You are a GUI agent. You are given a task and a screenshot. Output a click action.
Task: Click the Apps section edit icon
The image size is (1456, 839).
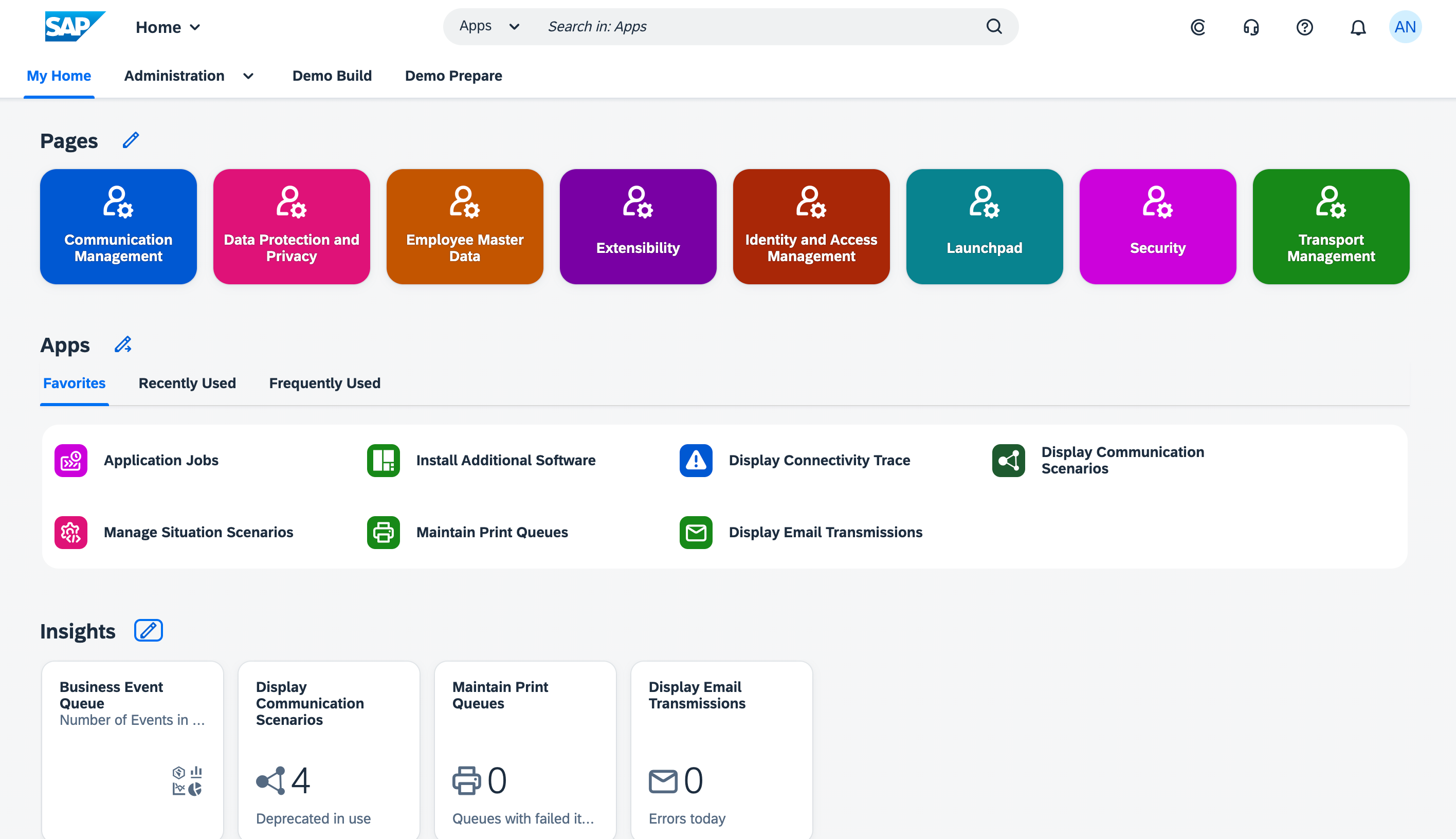coord(123,344)
